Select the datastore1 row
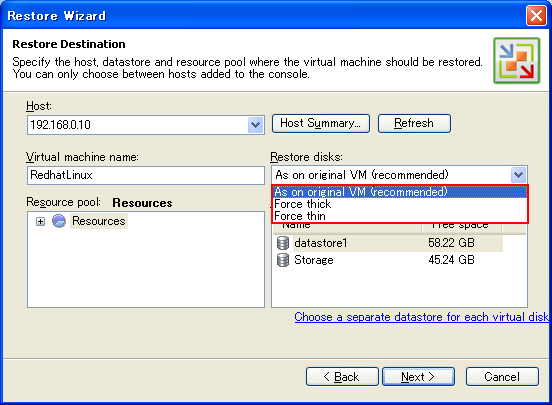 pyautogui.click(x=389, y=243)
